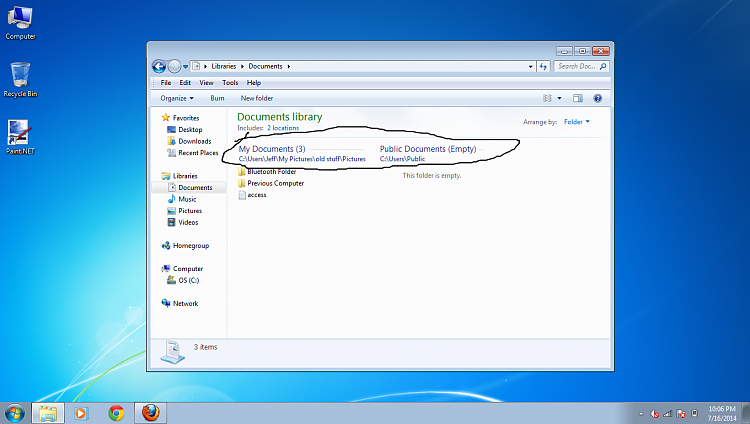
Task: Create a New folder
Action: click(257, 98)
